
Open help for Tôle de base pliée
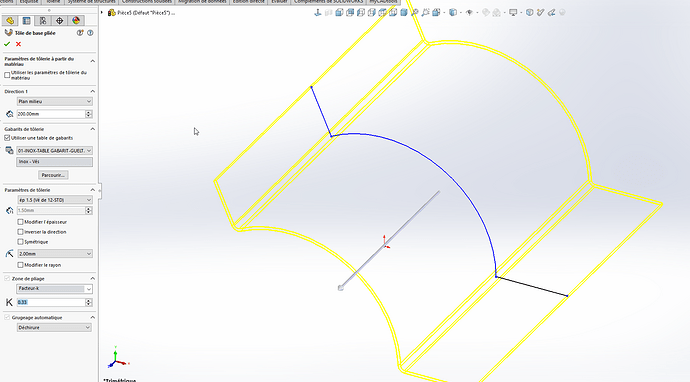tap(90, 33)
